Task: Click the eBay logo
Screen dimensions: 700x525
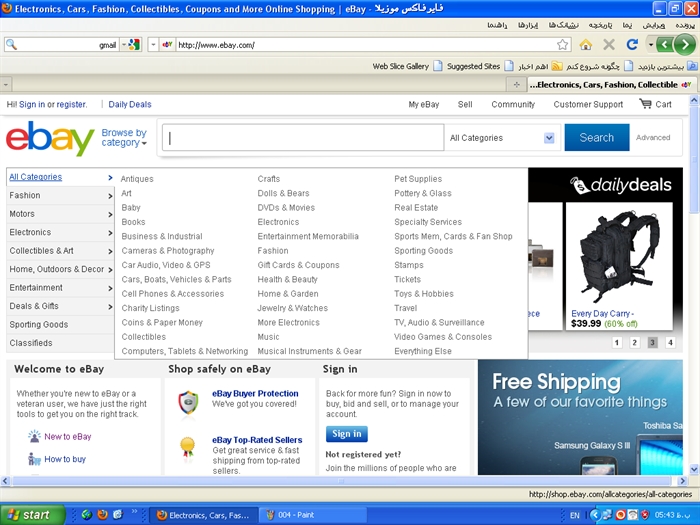Action: click(50, 138)
